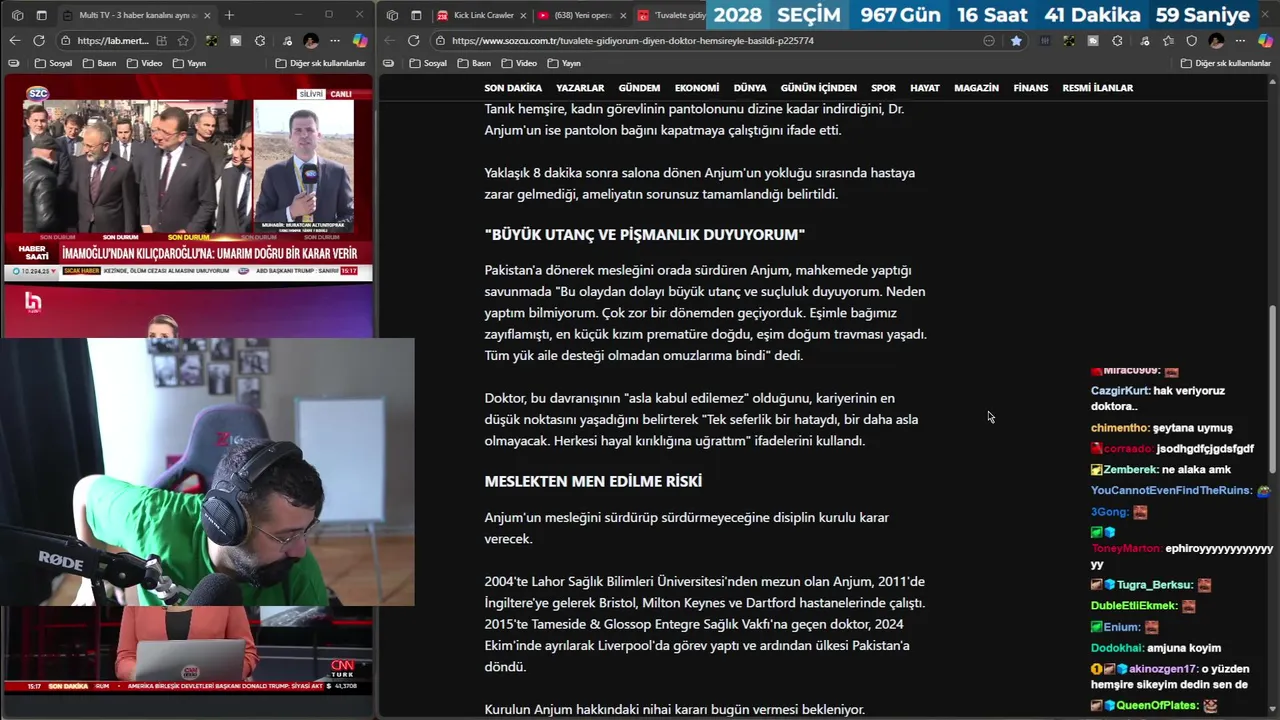
Task: Open Settings and more in Sözcü window
Action: point(1240,41)
